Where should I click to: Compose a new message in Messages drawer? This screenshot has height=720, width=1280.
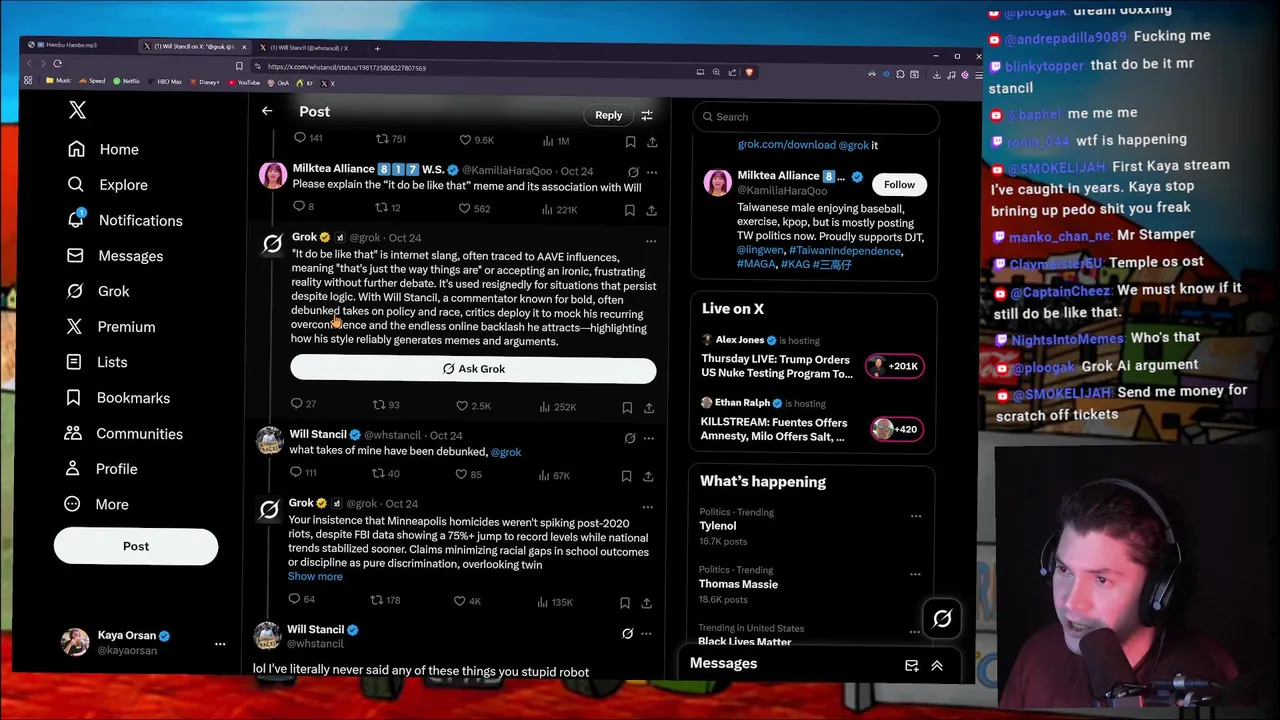911,665
